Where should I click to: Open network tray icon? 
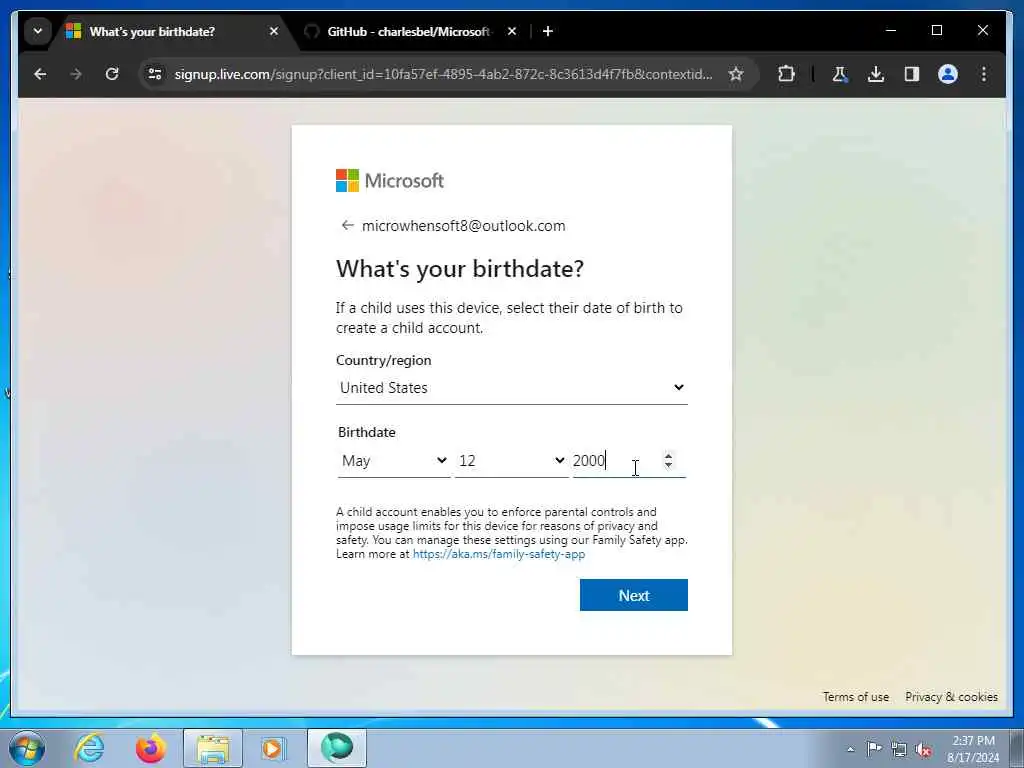tap(899, 750)
